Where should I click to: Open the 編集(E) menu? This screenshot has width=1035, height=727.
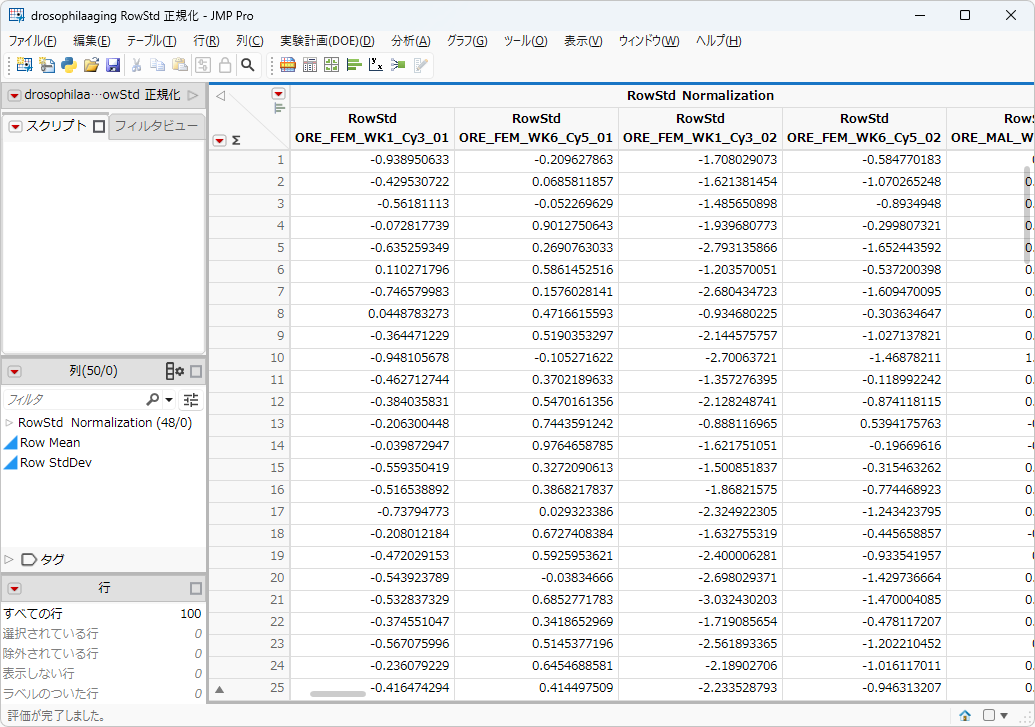[92, 41]
